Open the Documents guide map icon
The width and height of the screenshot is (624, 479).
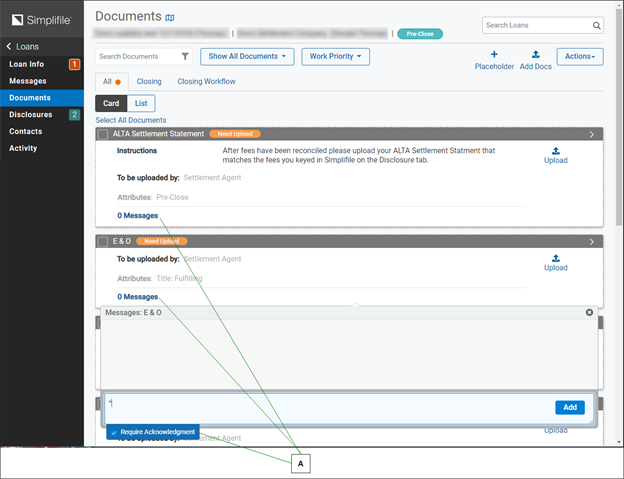click(x=170, y=18)
